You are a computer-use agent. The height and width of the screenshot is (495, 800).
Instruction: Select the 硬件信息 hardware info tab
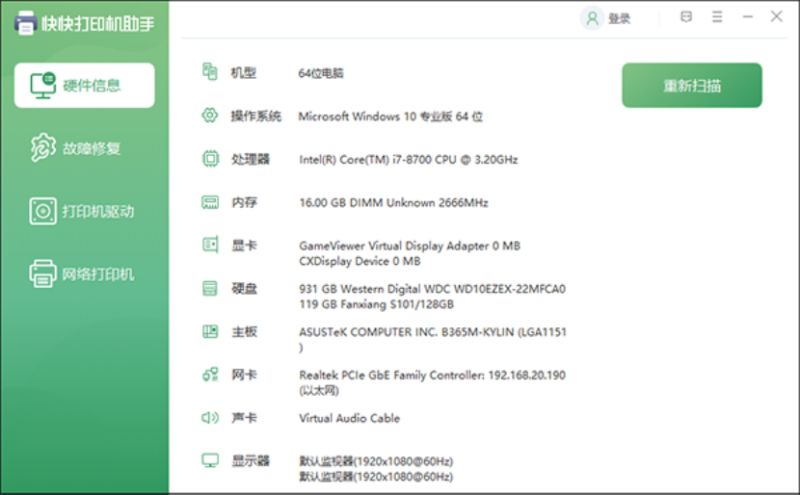point(85,85)
